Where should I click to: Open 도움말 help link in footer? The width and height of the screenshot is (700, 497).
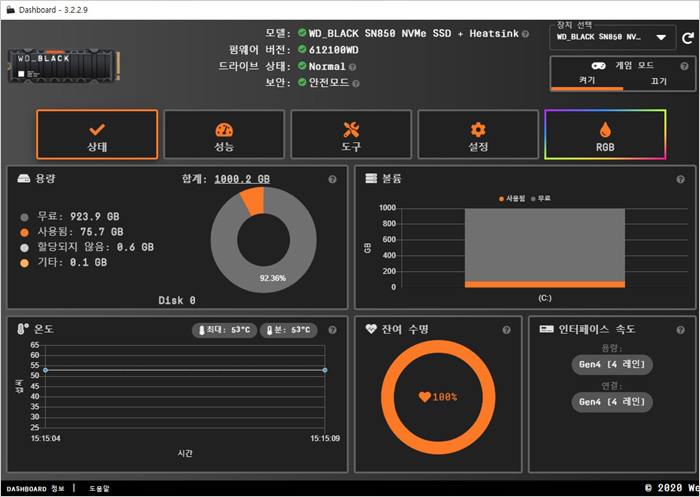[x=99, y=489]
